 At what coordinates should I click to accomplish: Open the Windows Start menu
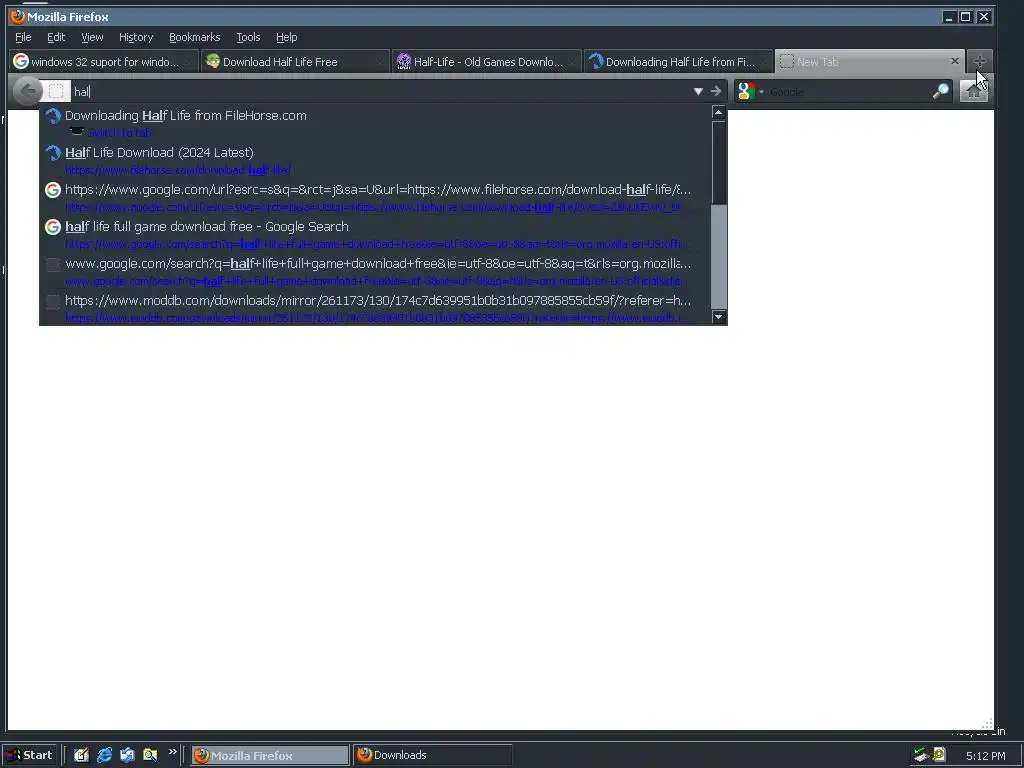coord(29,755)
